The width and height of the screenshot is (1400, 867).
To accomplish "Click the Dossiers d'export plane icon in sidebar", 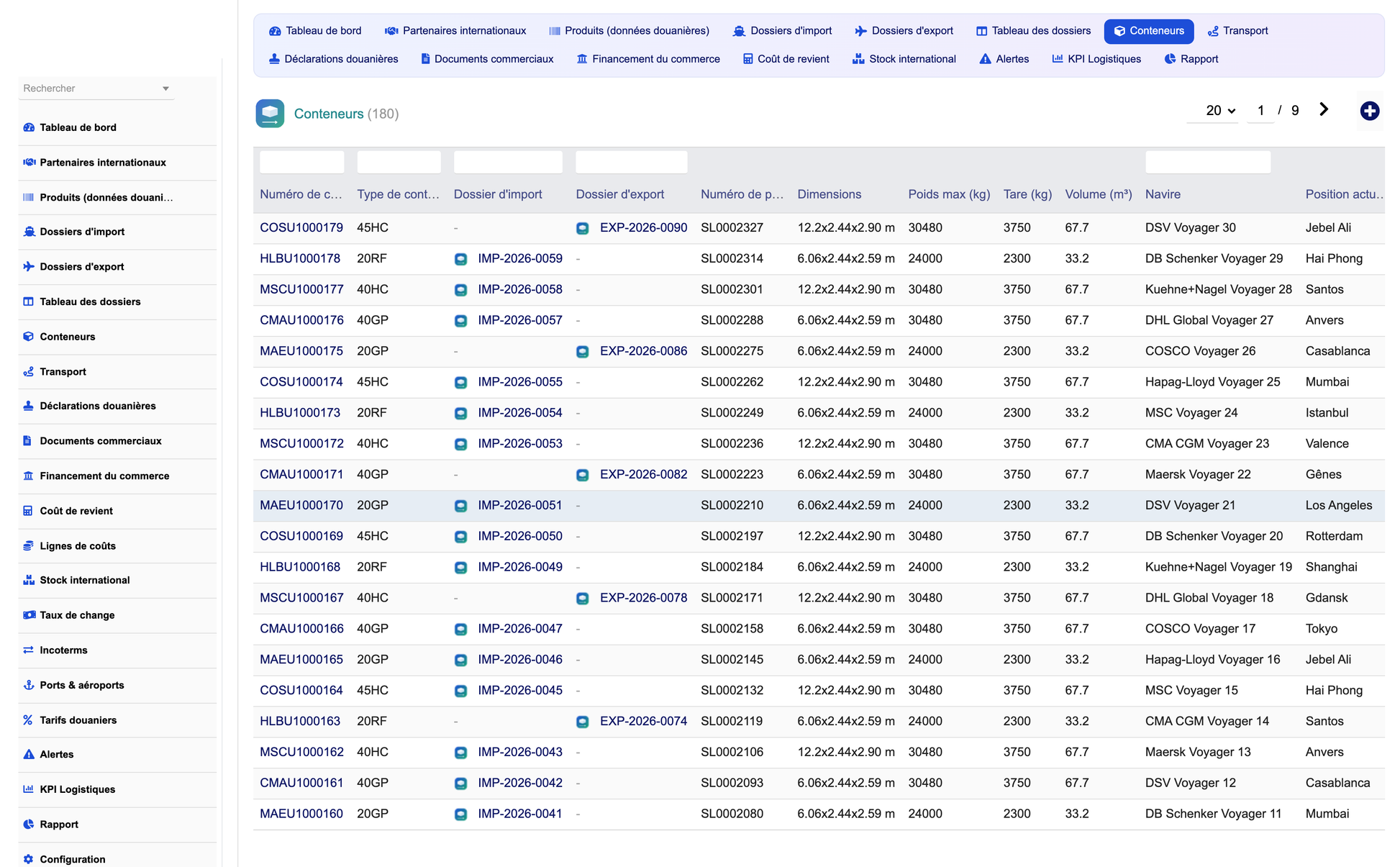I will pos(29,266).
